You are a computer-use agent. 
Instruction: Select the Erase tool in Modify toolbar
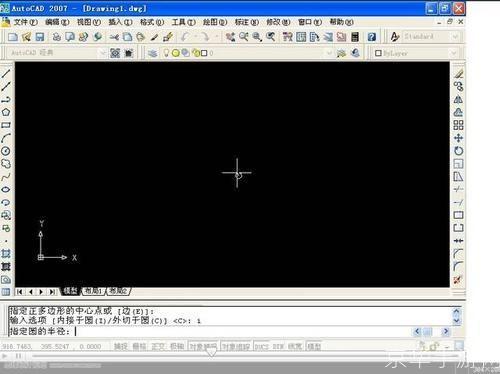459,74
